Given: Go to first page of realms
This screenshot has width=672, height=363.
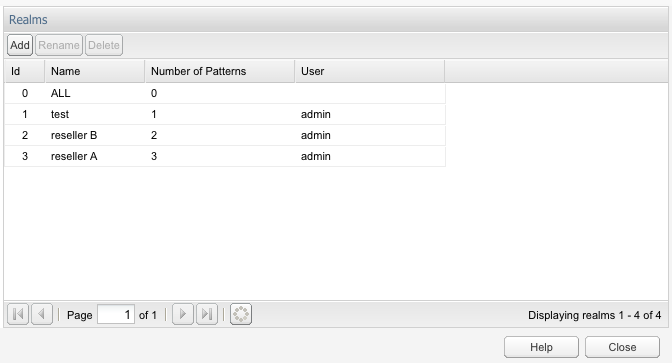Looking at the screenshot, I should (x=18, y=314).
